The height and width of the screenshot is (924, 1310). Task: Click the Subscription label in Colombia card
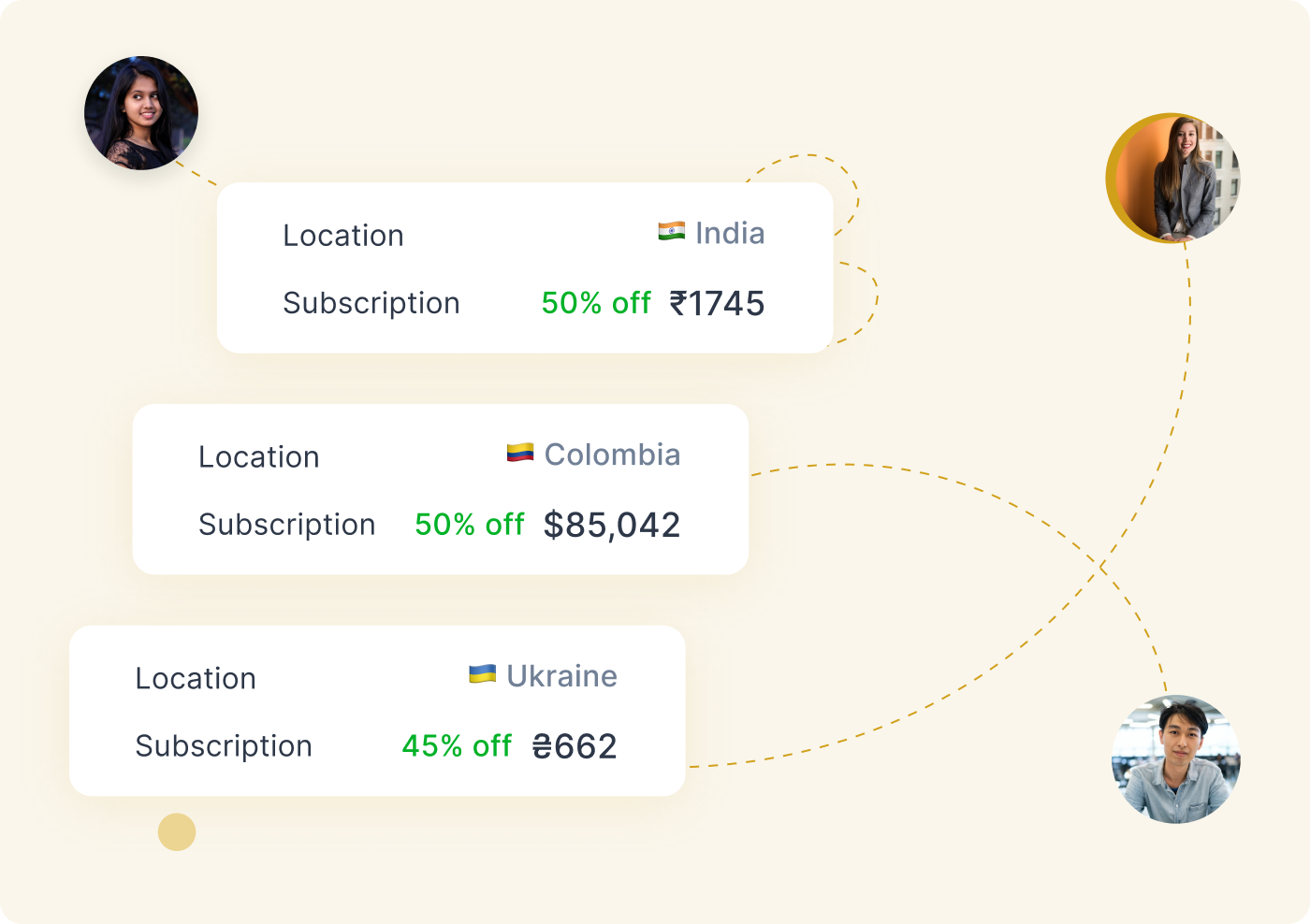click(287, 525)
